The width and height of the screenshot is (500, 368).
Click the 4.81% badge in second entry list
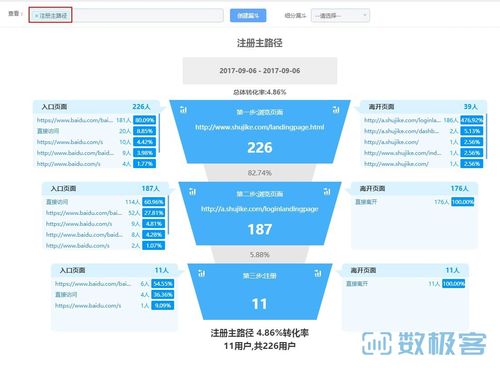tap(153, 224)
